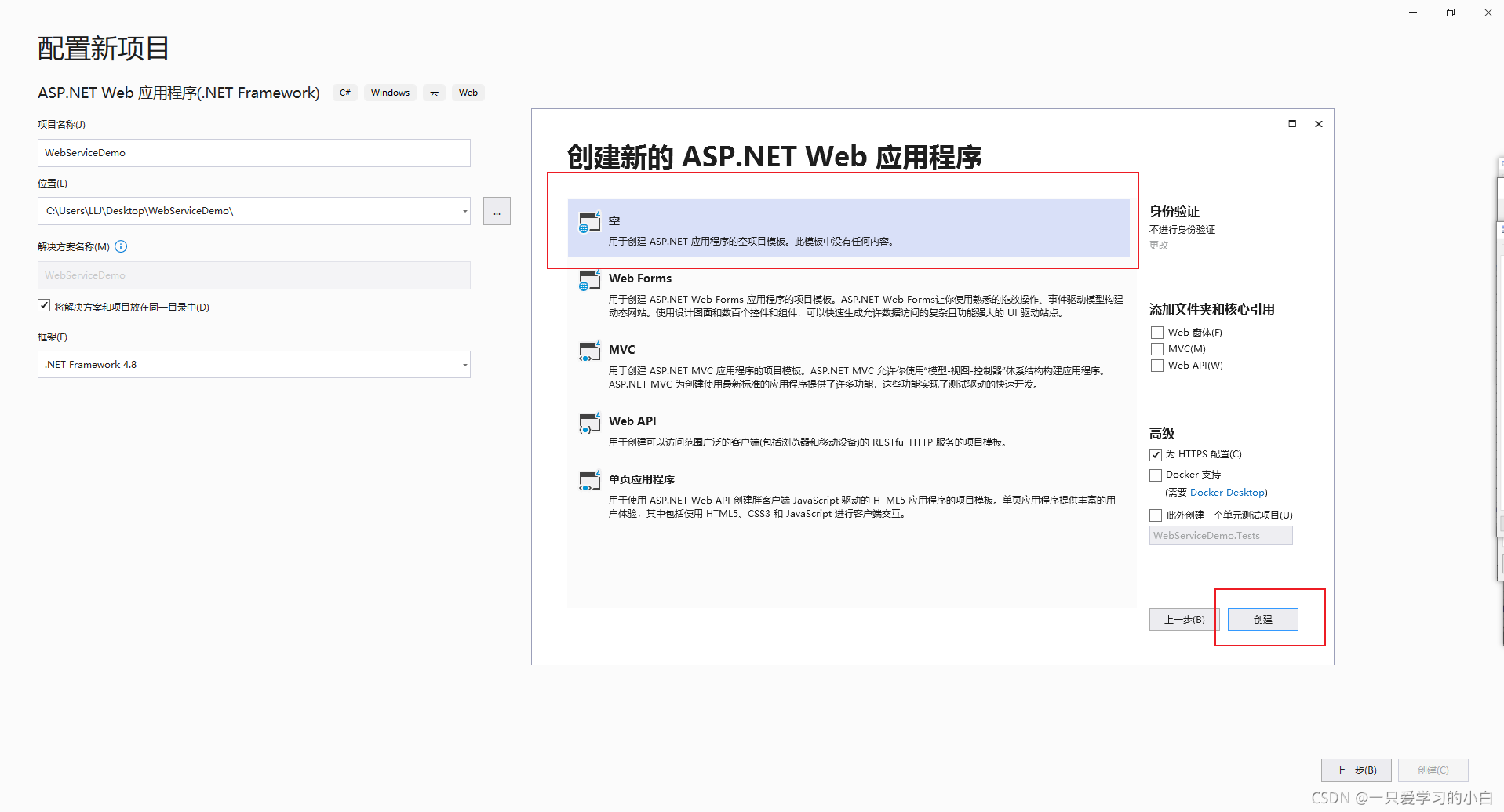This screenshot has height=812, width=1504.
Task: Click the 更改 authentication link
Action: (1159, 246)
